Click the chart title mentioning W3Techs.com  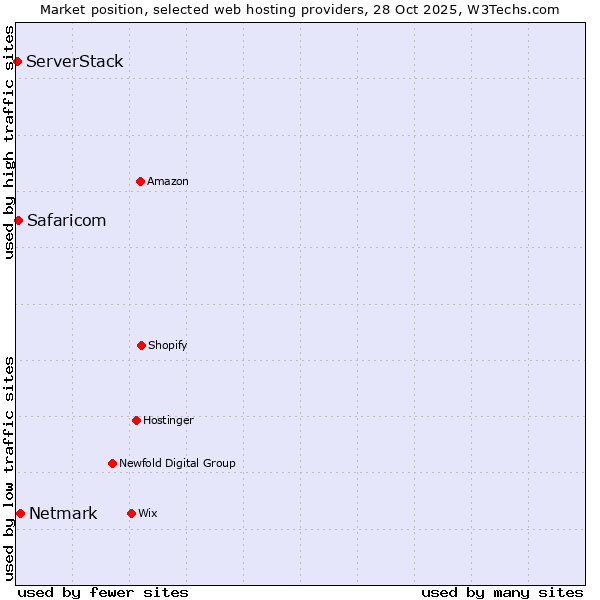(300, 9)
